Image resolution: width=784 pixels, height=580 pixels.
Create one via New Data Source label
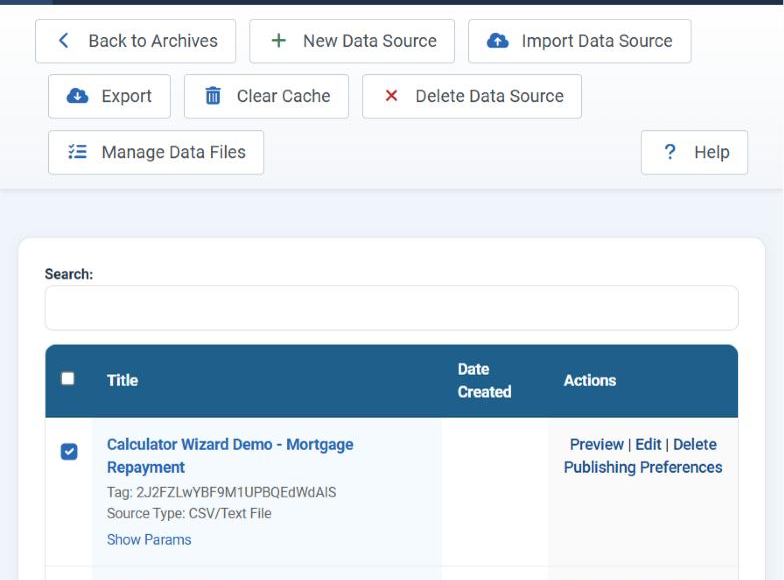pyautogui.click(x=370, y=40)
